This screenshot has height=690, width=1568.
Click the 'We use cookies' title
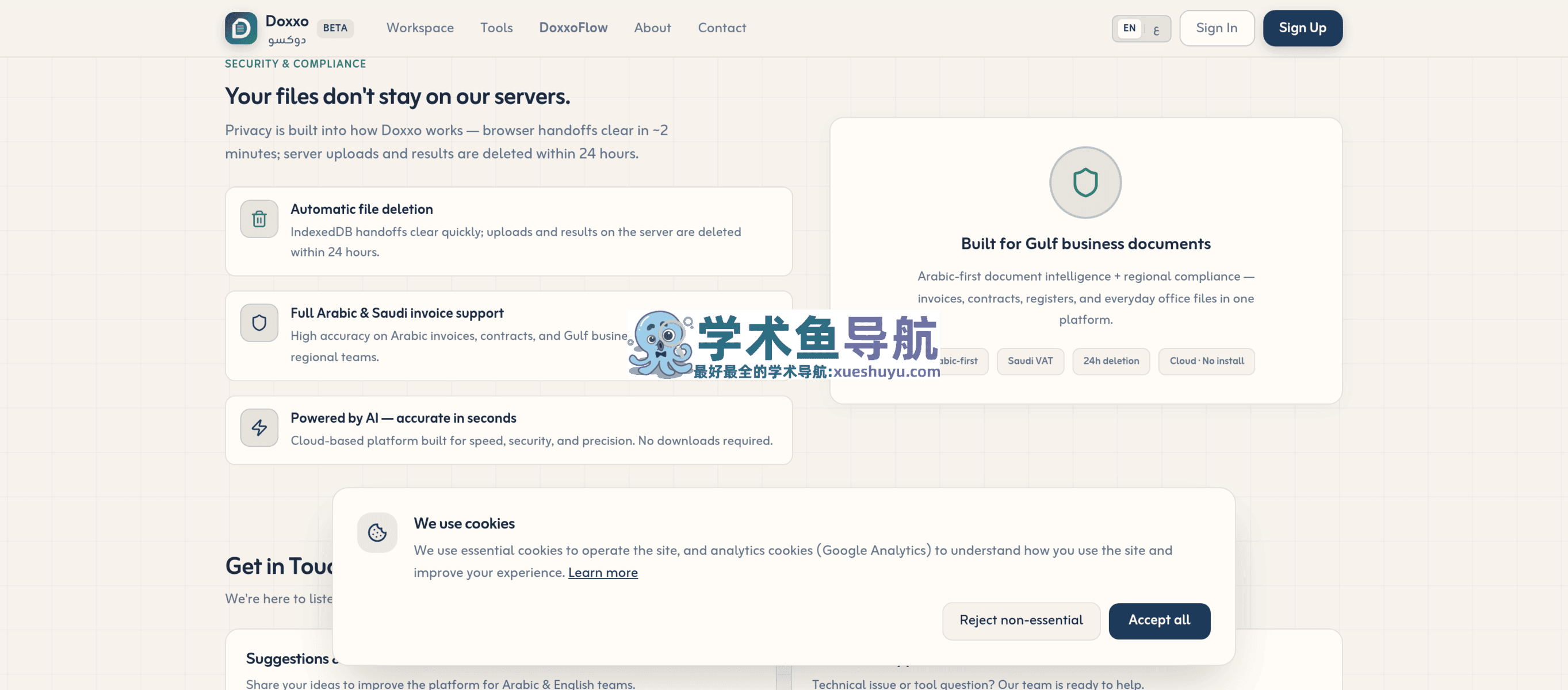click(464, 524)
